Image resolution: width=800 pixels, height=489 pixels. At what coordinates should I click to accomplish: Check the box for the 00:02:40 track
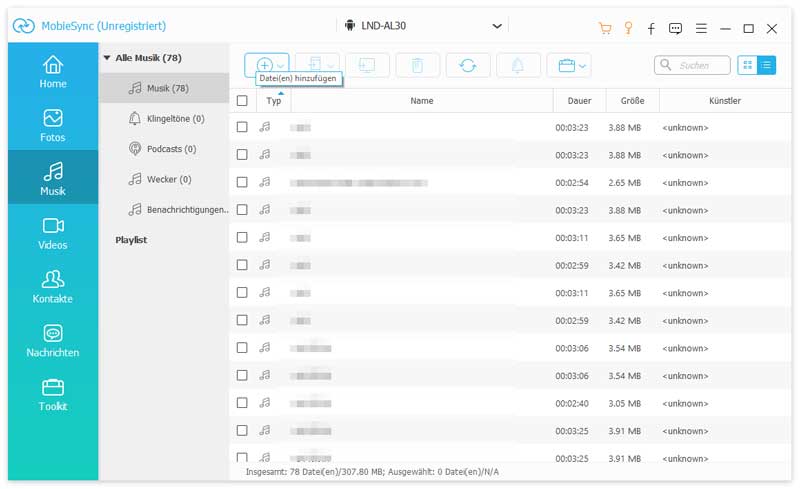click(242, 403)
